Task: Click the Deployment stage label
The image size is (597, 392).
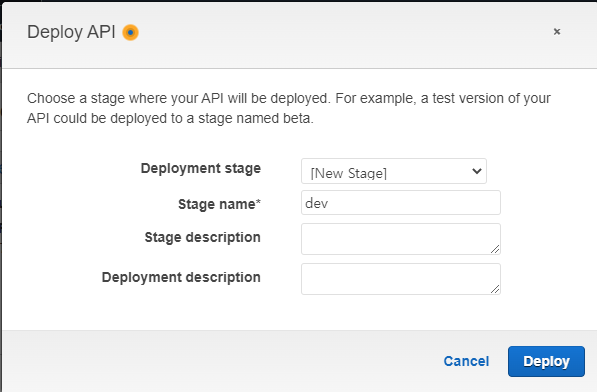Action: pyautogui.click(x=201, y=168)
